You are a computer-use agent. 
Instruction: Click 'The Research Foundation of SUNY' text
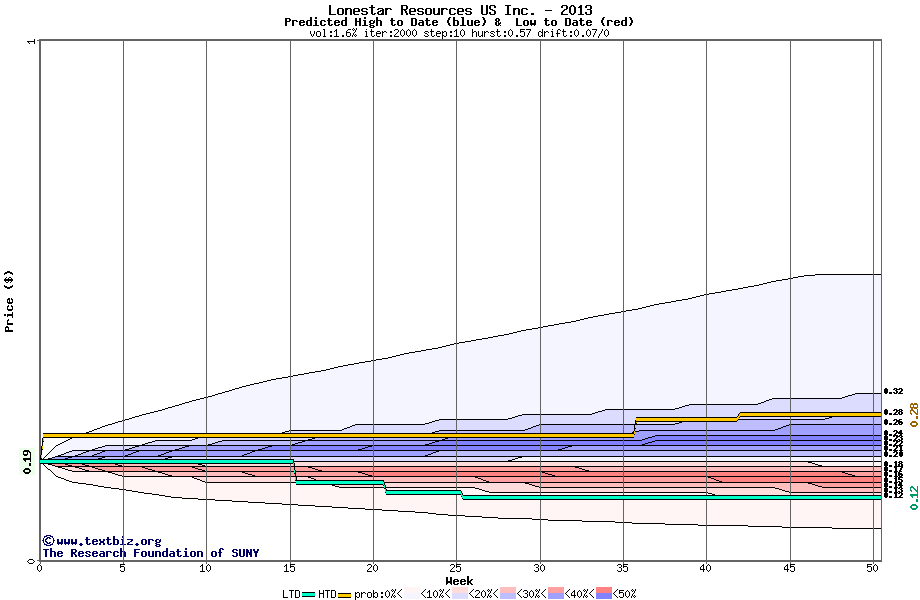click(x=150, y=553)
